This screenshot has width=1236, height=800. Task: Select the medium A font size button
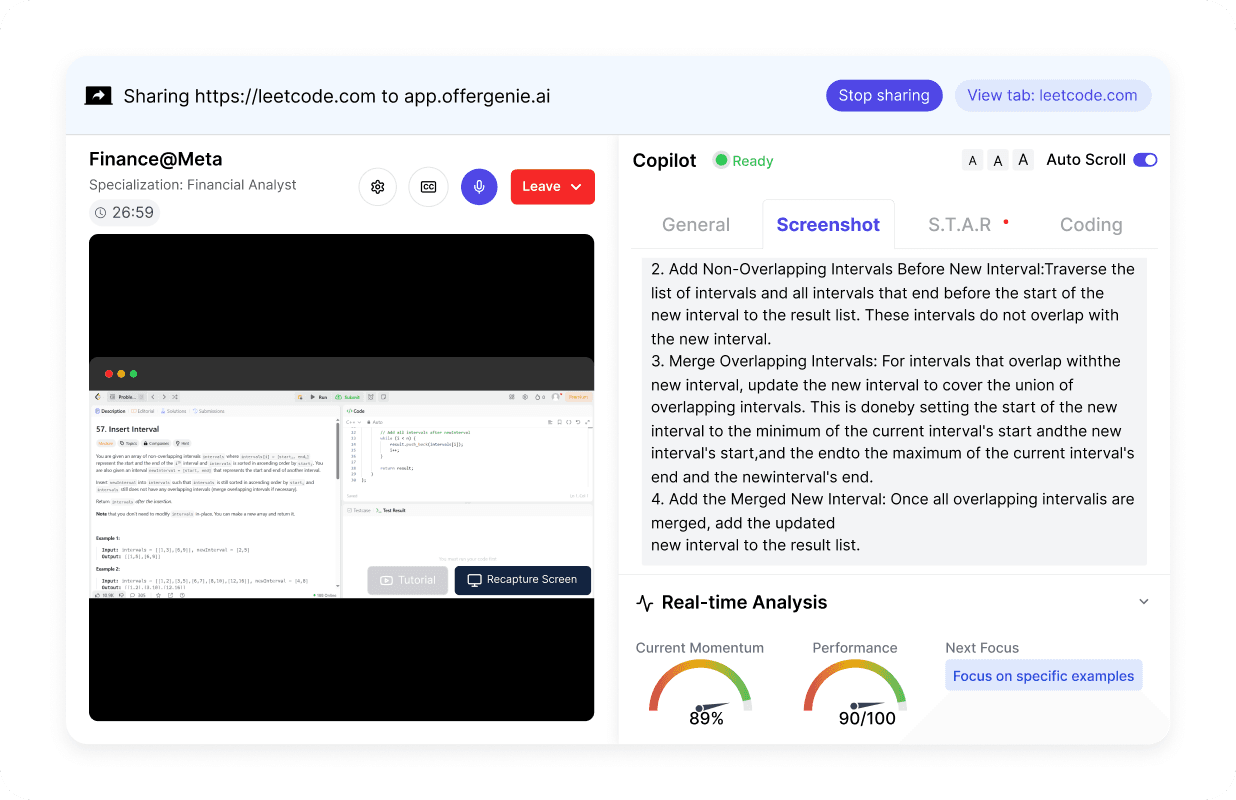[997, 160]
